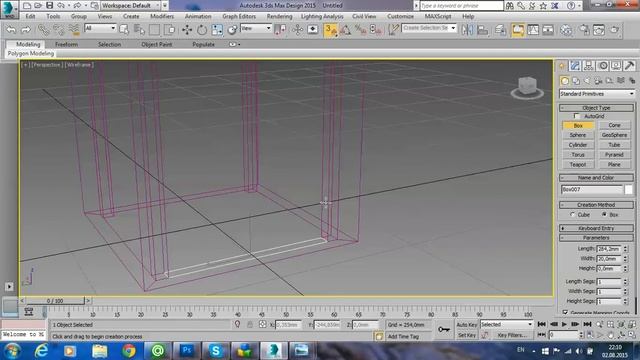Open the Standard Primitives dropdown
Screen dimensions: 640x360
596,94
